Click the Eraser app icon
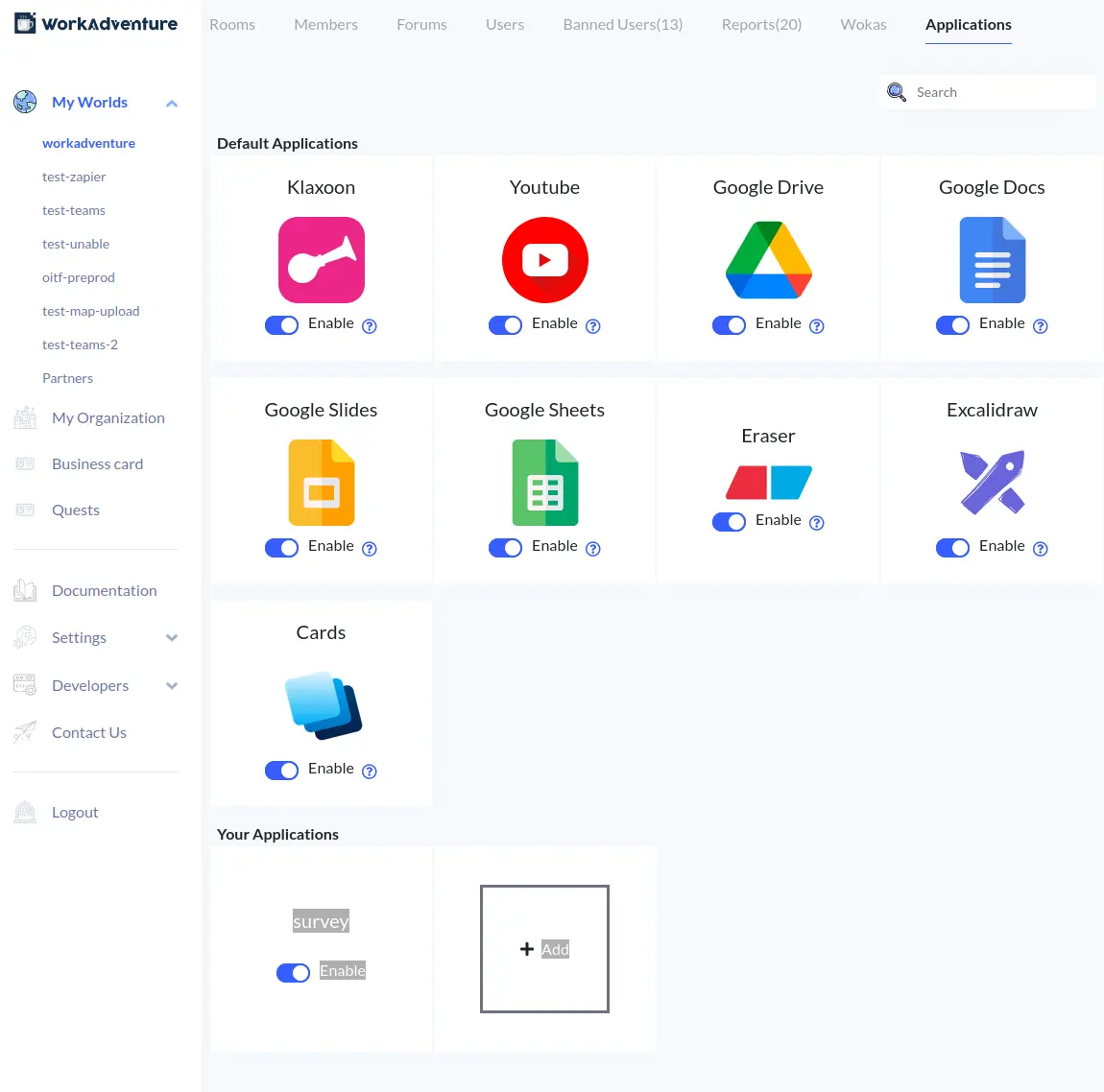The height and width of the screenshot is (1092, 1104). (x=768, y=482)
